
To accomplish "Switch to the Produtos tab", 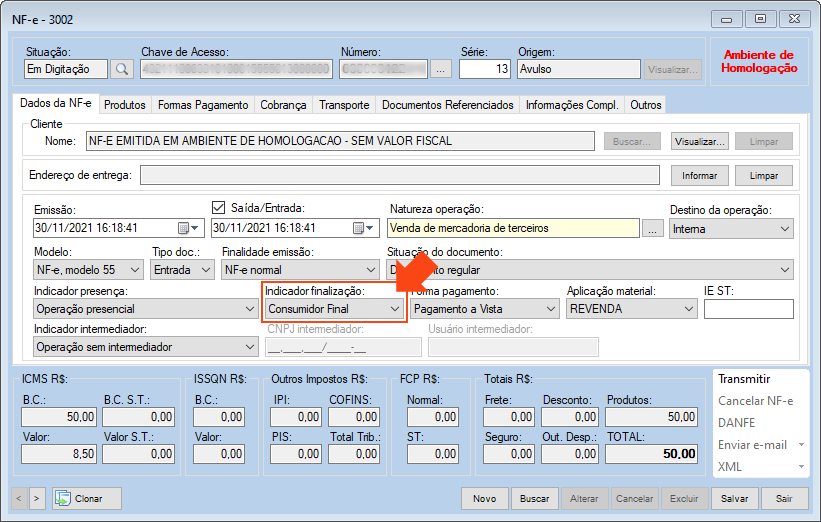I will point(125,105).
